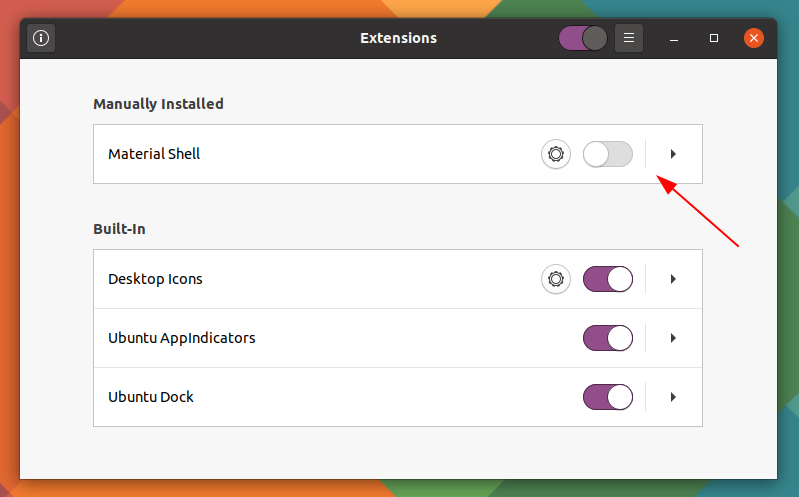Screen dimensions: 799x497
Task: Open Material Shell settings gear
Action: (556, 154)
